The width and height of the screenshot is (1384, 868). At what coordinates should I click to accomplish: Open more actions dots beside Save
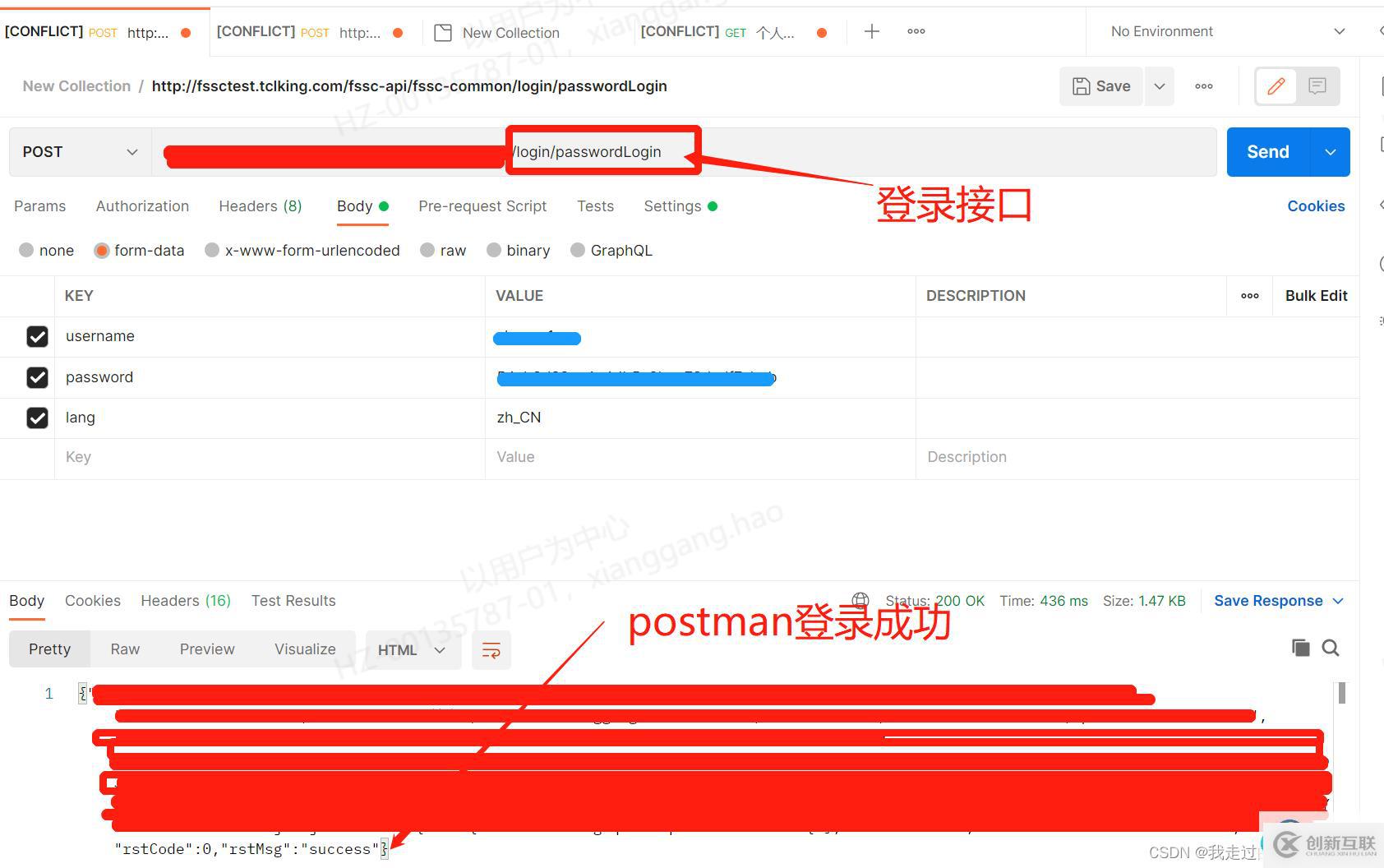[x=1204, y=86]
